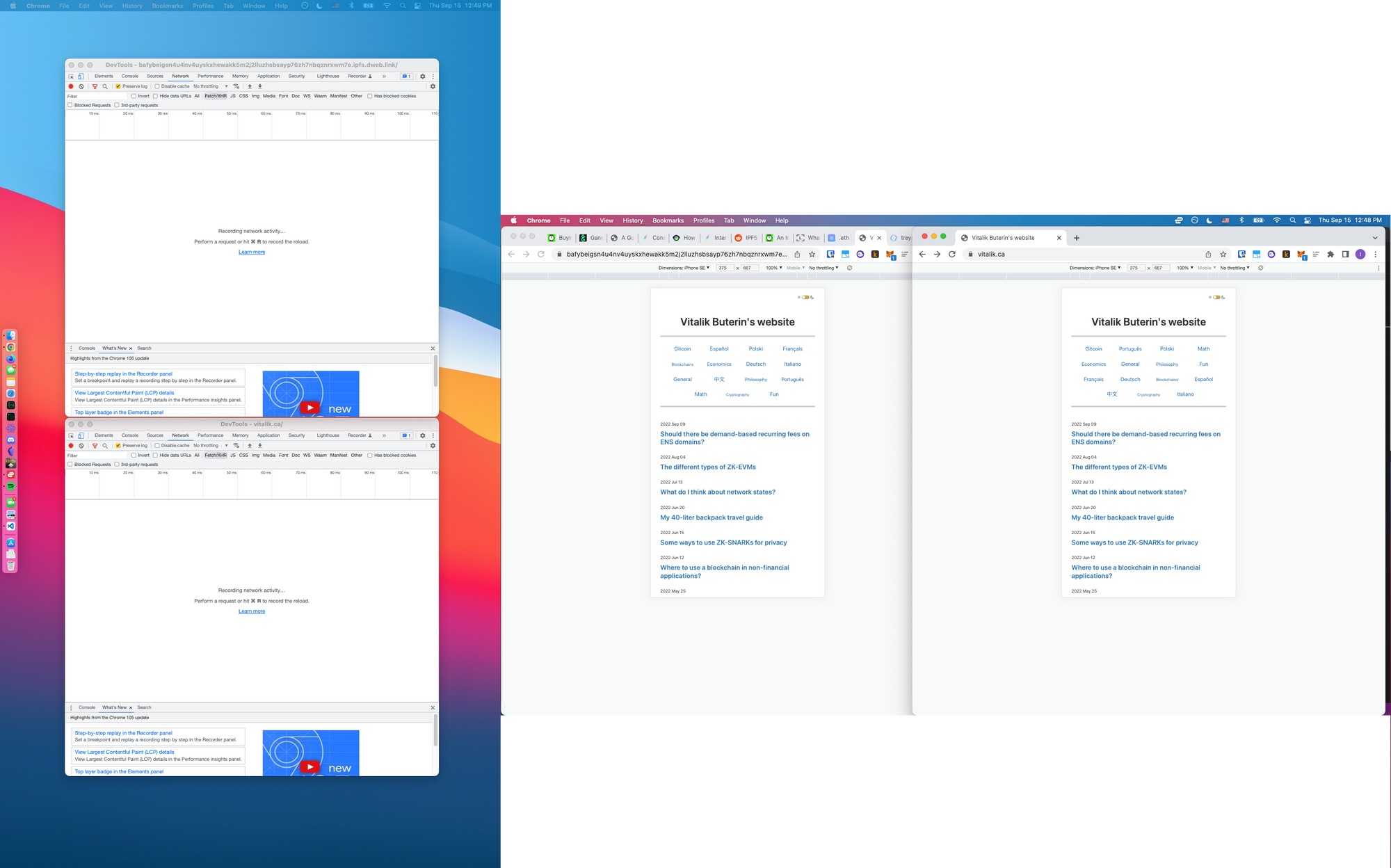
Task: Enable Disable cache in vitalik.ca DevTools
Action: pyautogui.click(x=157, y=446)
